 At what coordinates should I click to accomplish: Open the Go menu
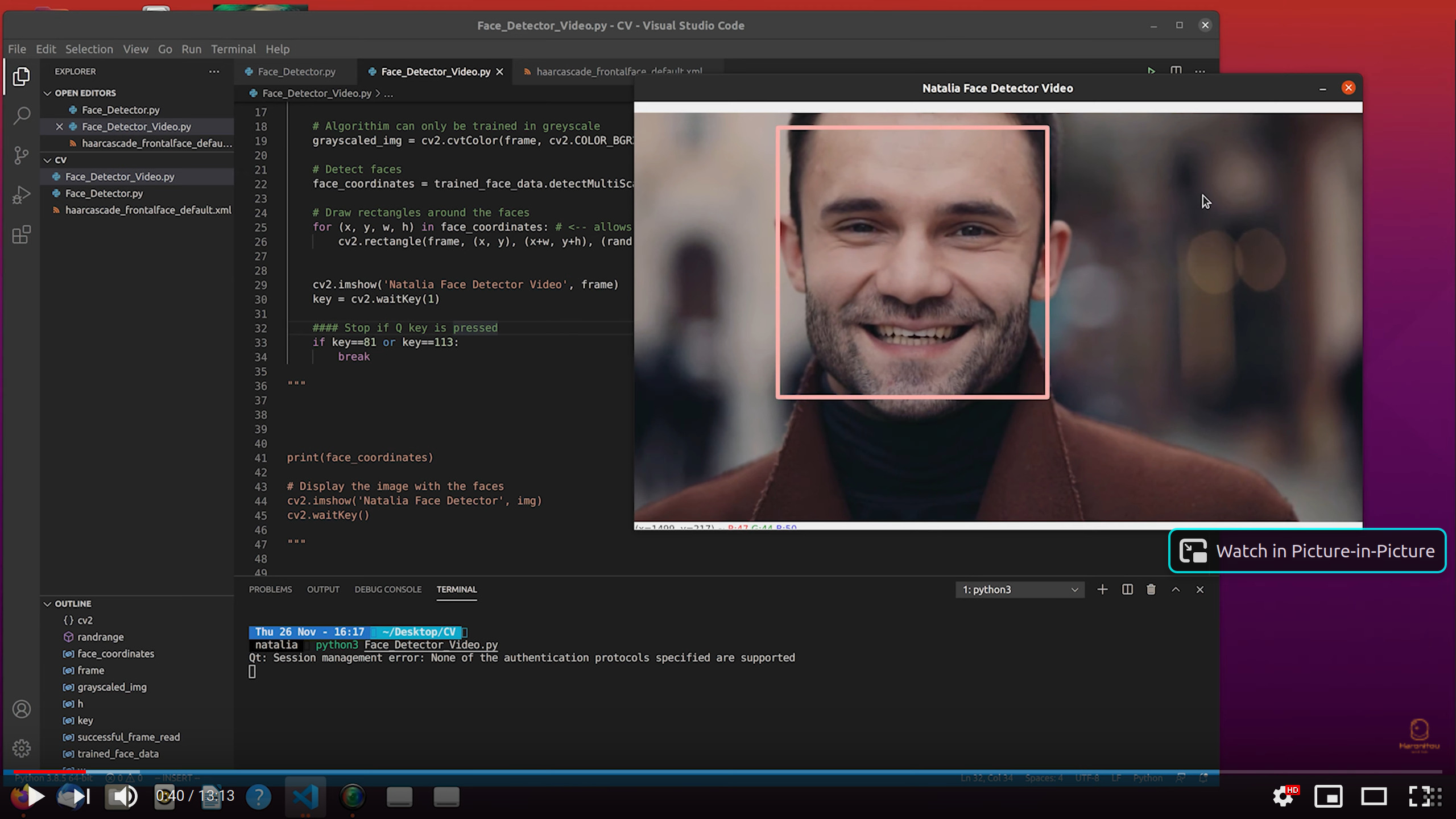tap(165, 49)
